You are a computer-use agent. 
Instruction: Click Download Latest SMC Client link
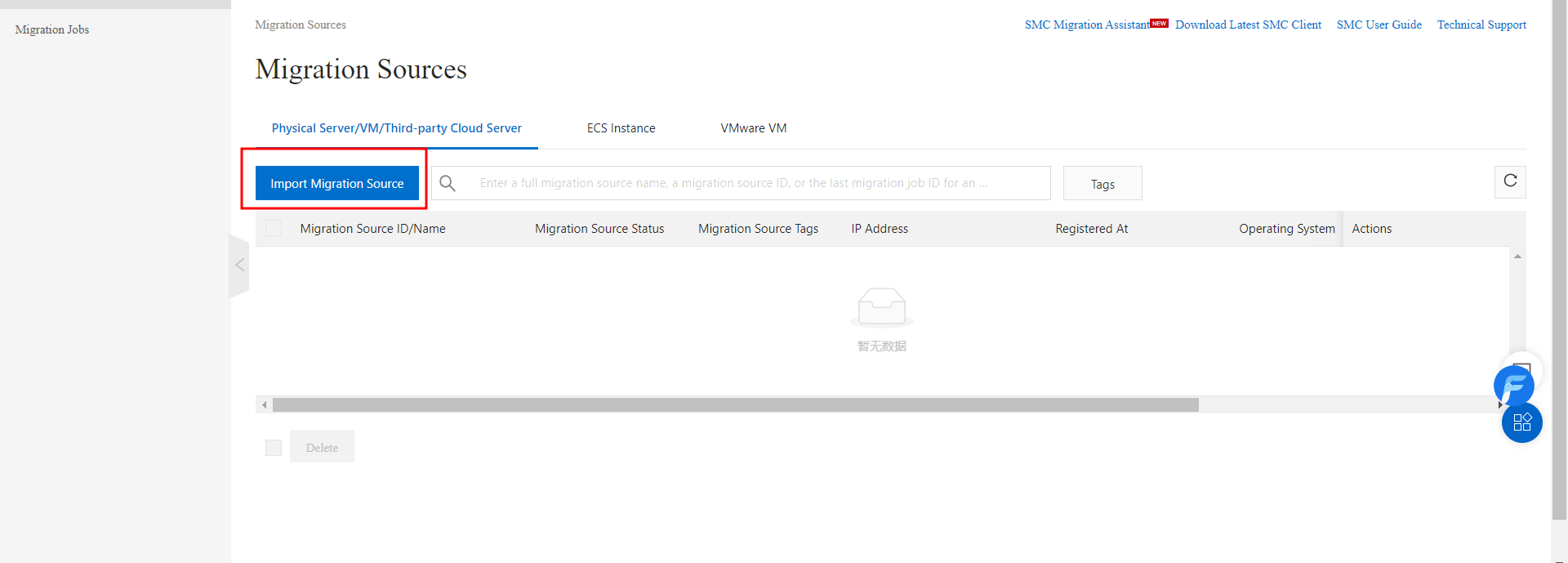click(x=1248, y=25)
